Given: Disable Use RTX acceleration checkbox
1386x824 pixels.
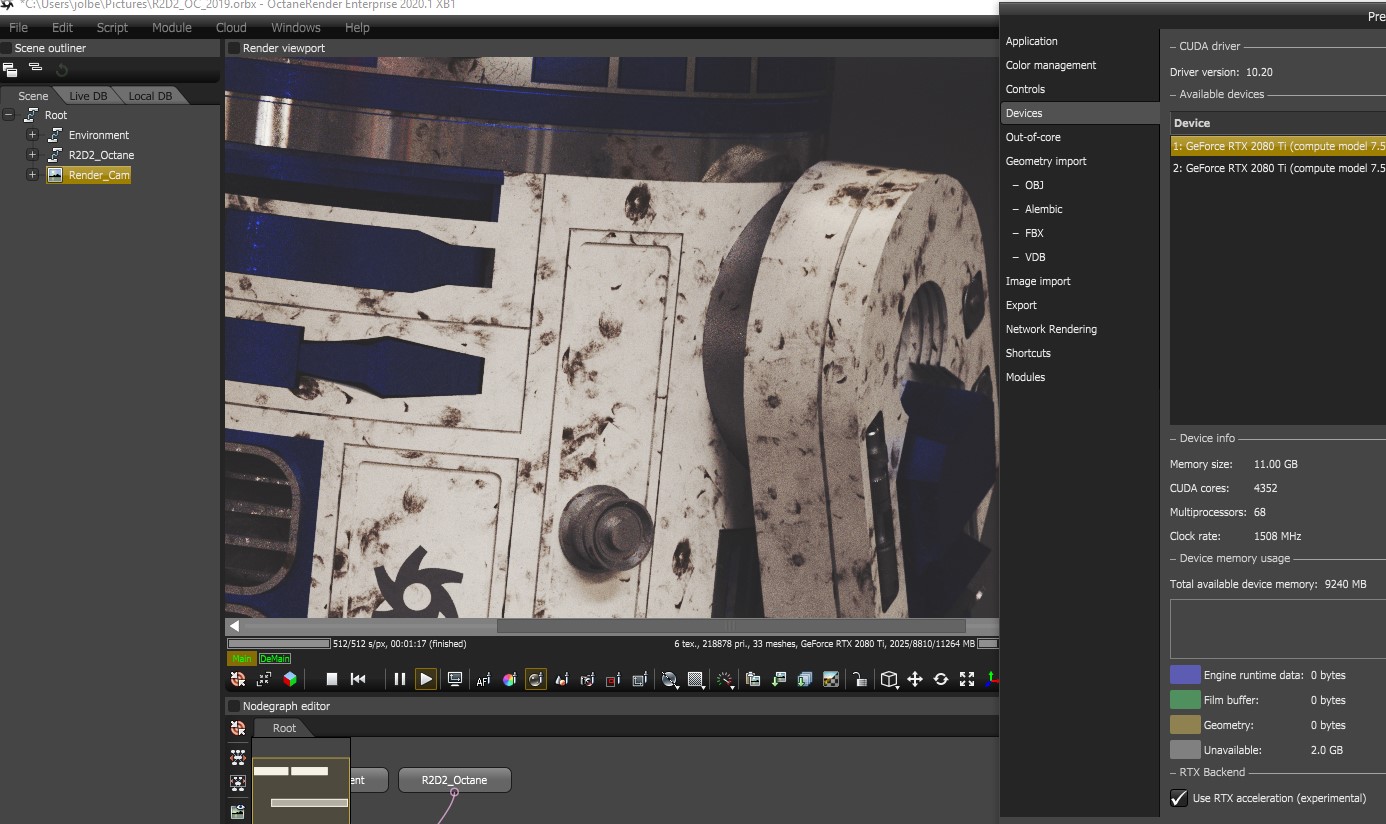Looking at the screenshot, I should [1179, 798].
